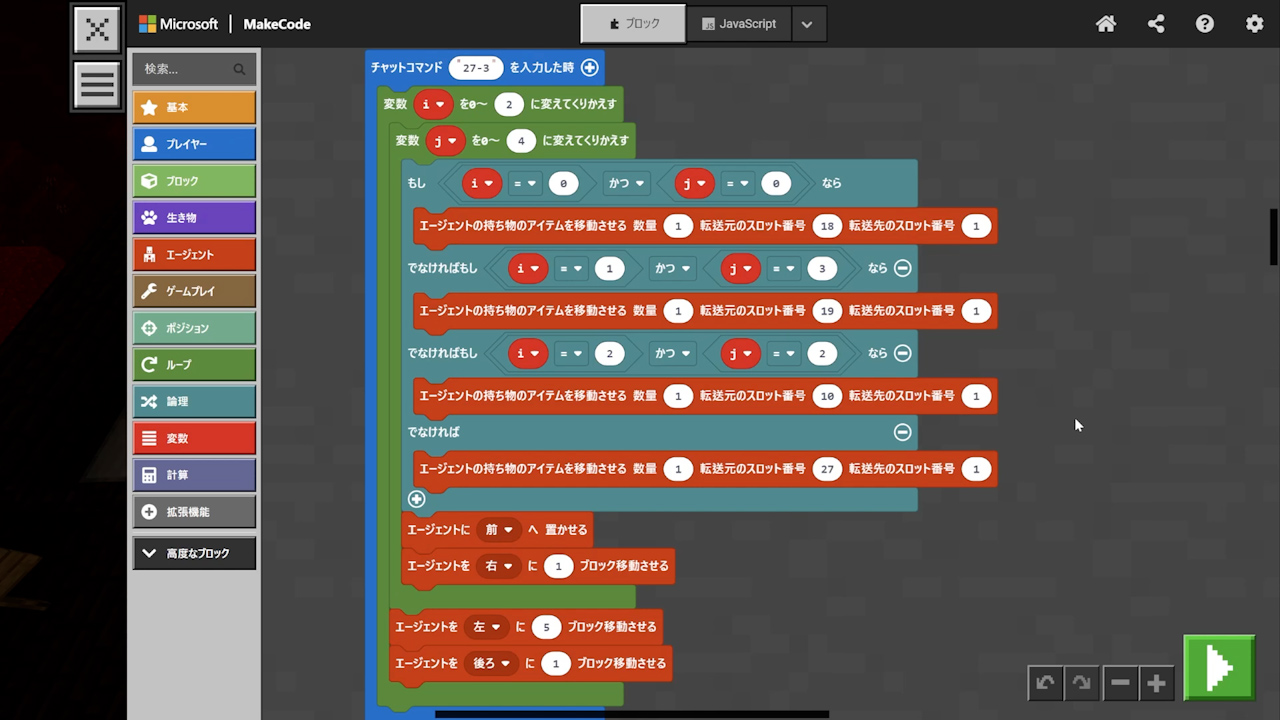Click the 検索 block search field
This screenshot has width=1280, height=720.
pos(185,69)
